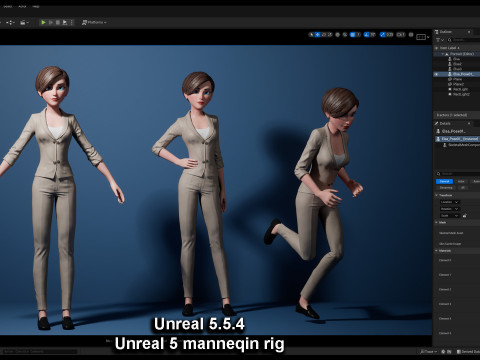The image size is (480, 360).
Task: Select the Plane actor in the Outliner
Action: coord(457,79)
